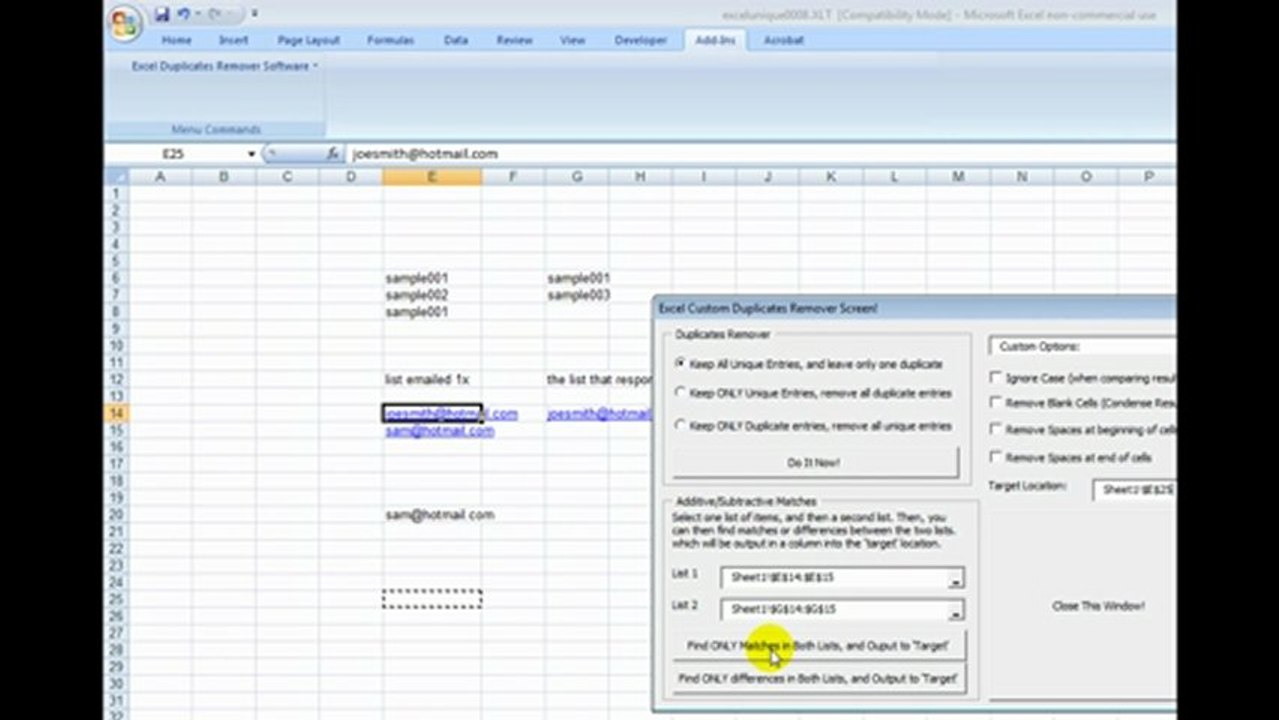Image resolution: width=1279 pixels, height=720 pixels.
Task: Click the Undo icon in quick access toolbar
Action: tap(184, 15)
